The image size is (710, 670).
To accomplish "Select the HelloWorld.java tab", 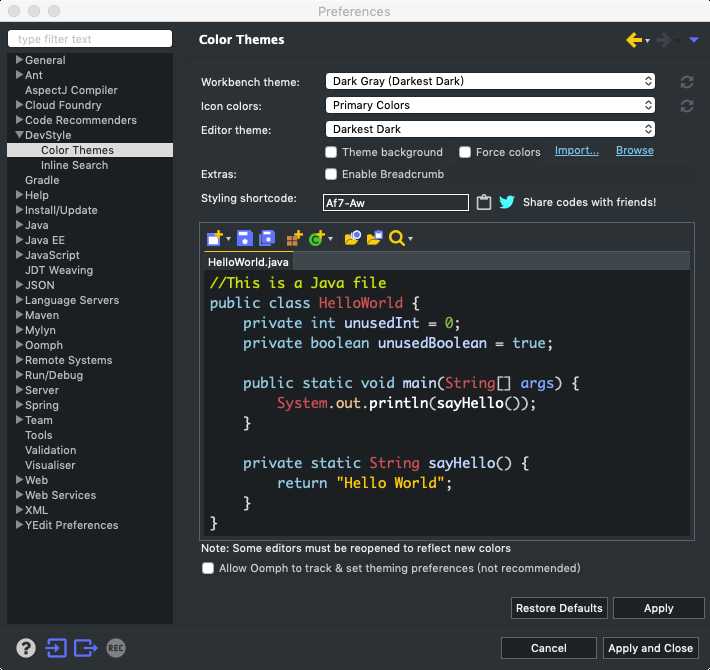I will coord(248,262).
